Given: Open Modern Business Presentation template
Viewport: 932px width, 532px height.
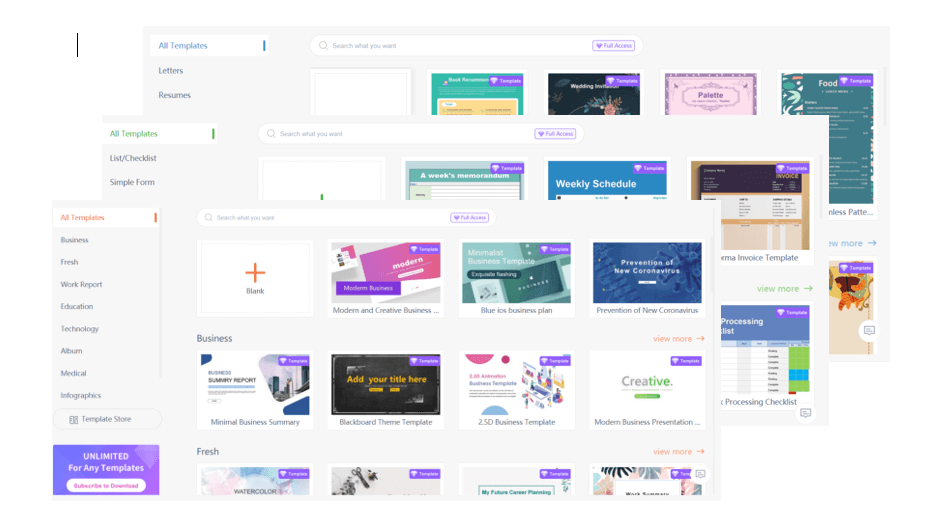Looking at the screenshot, I should 647,391.
